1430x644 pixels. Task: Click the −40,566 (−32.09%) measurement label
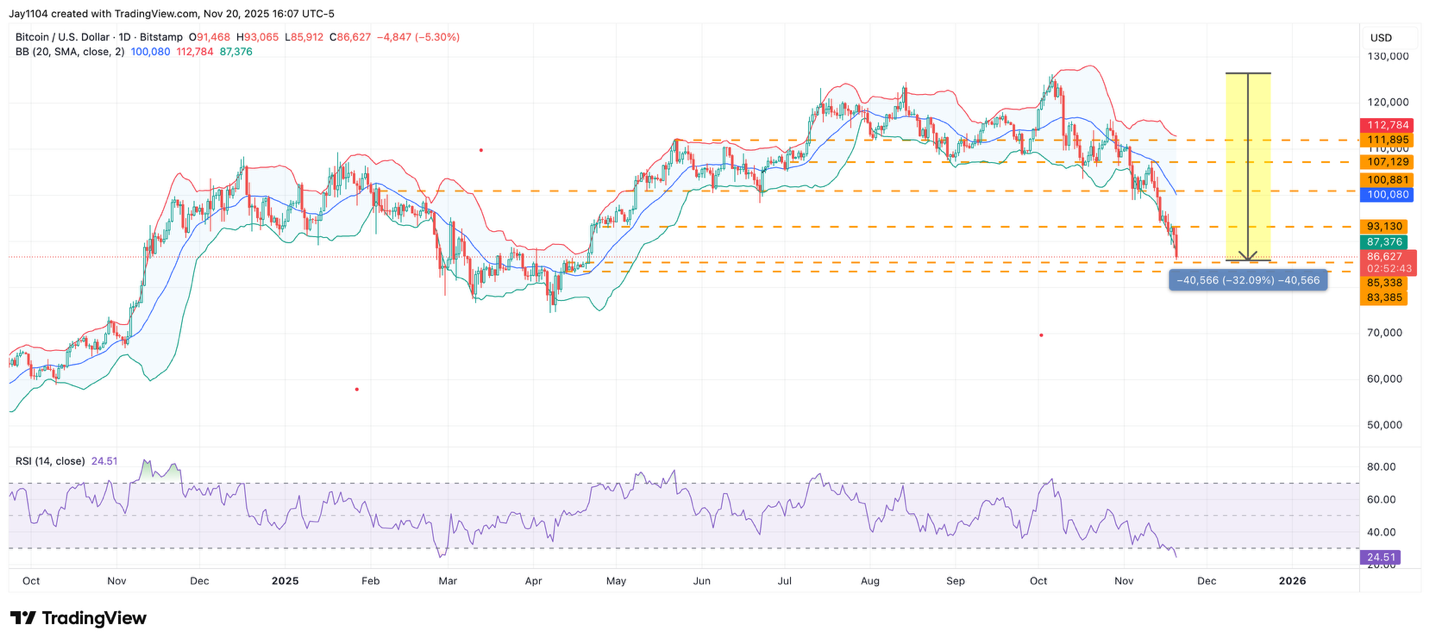coord(1248,281)
